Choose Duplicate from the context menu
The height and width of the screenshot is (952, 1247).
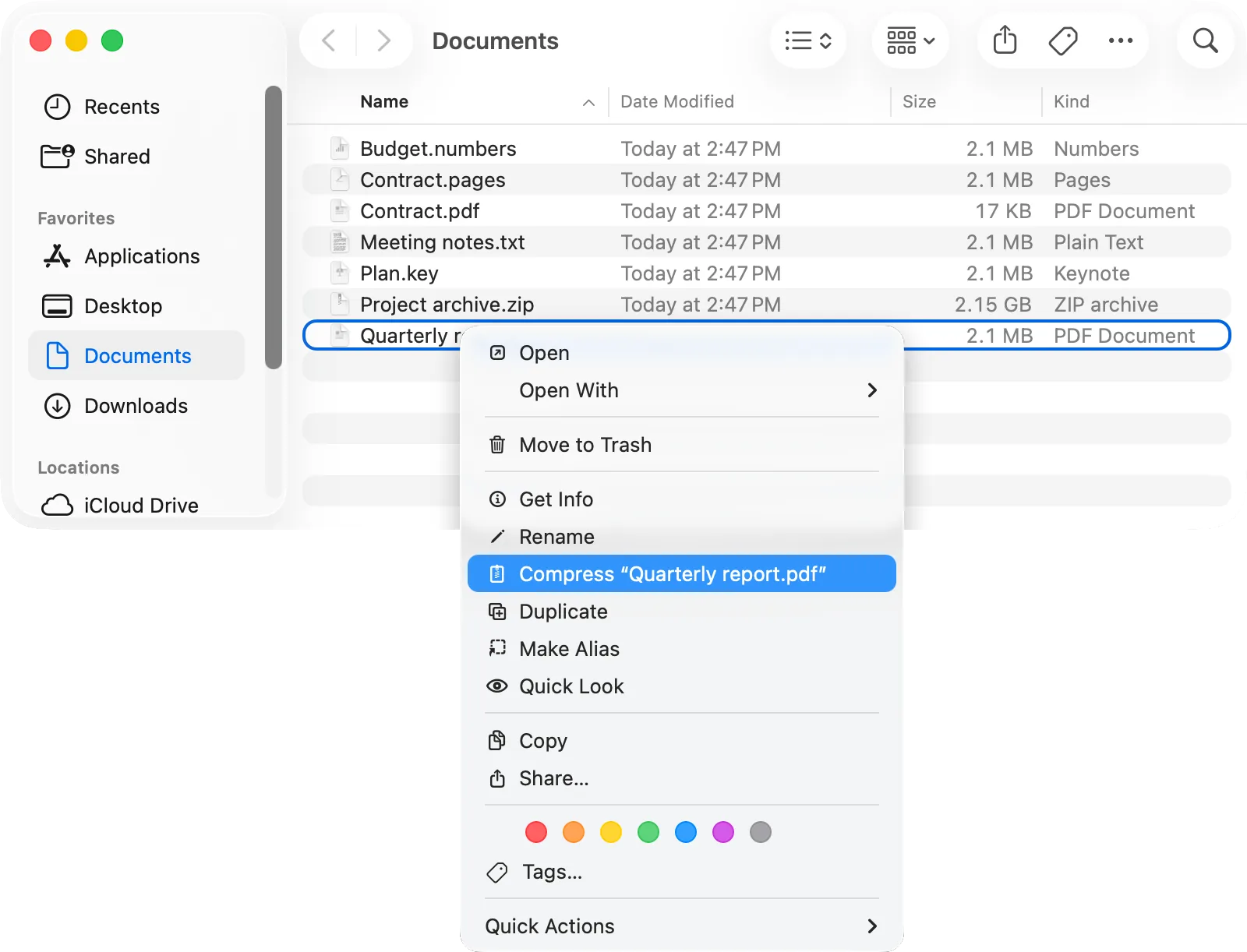pos(682,612)
